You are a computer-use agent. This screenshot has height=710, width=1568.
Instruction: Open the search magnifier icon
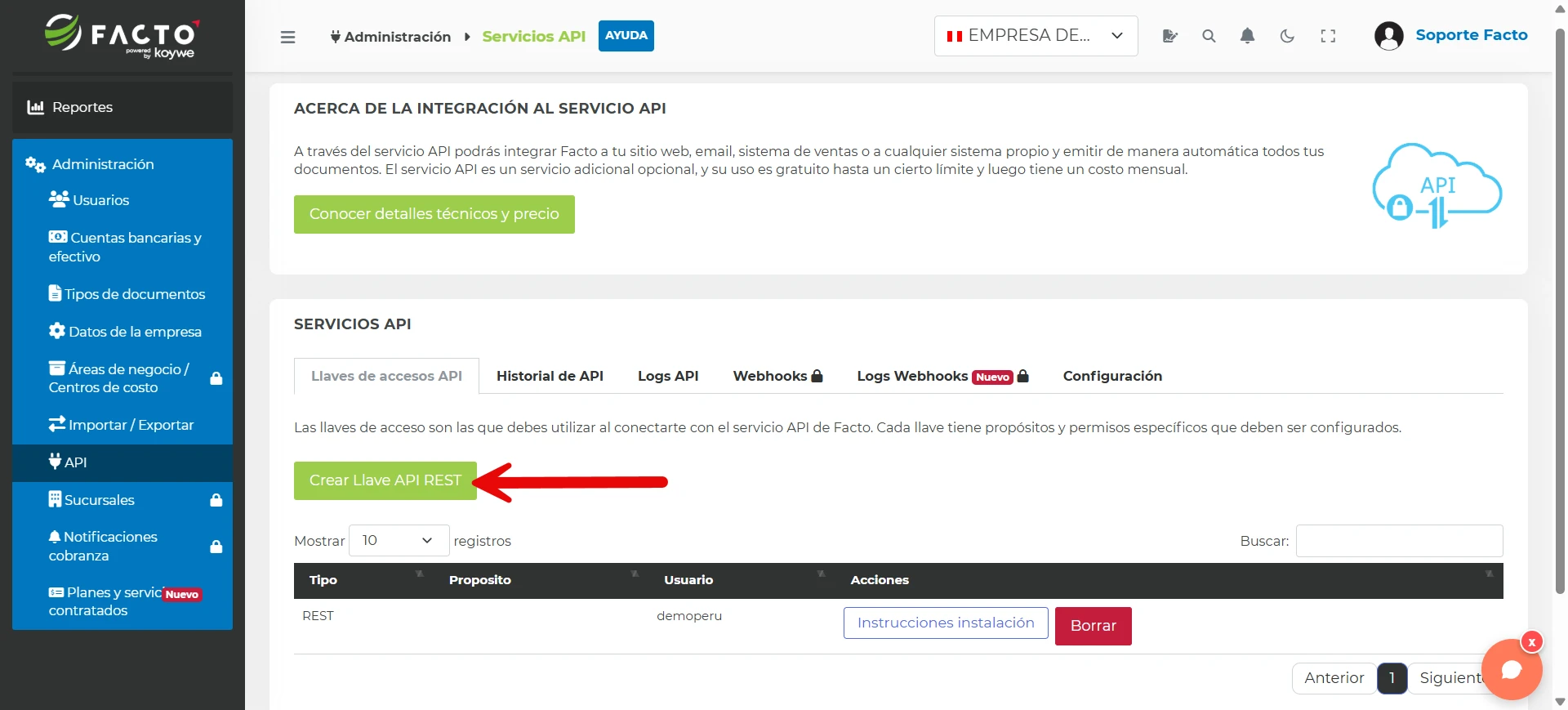tap(1209, 36)
